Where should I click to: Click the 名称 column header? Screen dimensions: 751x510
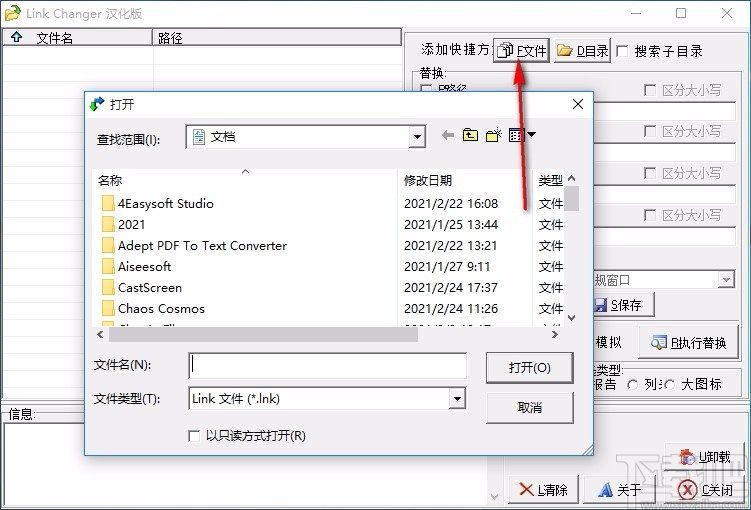(x=244, y=181)
